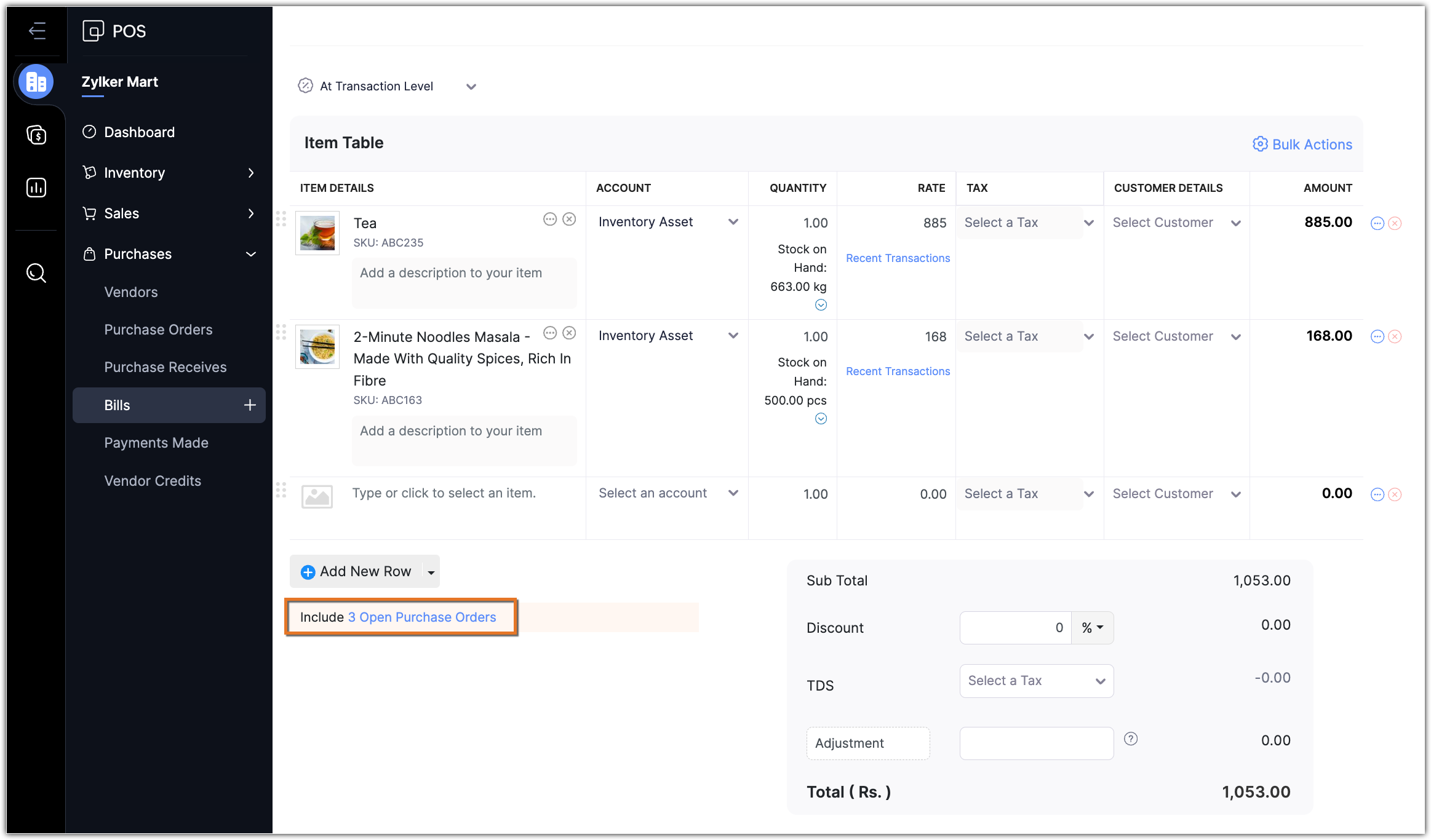Open Recent Transactions for the Noodles item

click(x=898, y=371)
